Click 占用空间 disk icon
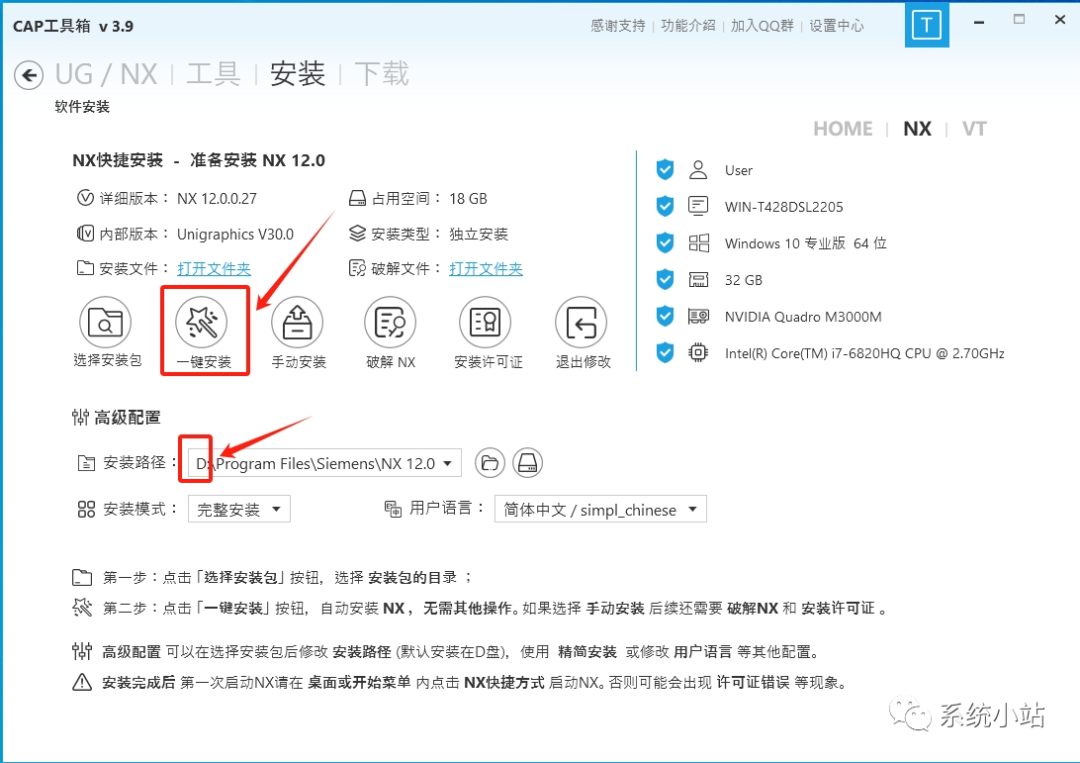This screenshot has height=763, width=1080. [357, 198]
